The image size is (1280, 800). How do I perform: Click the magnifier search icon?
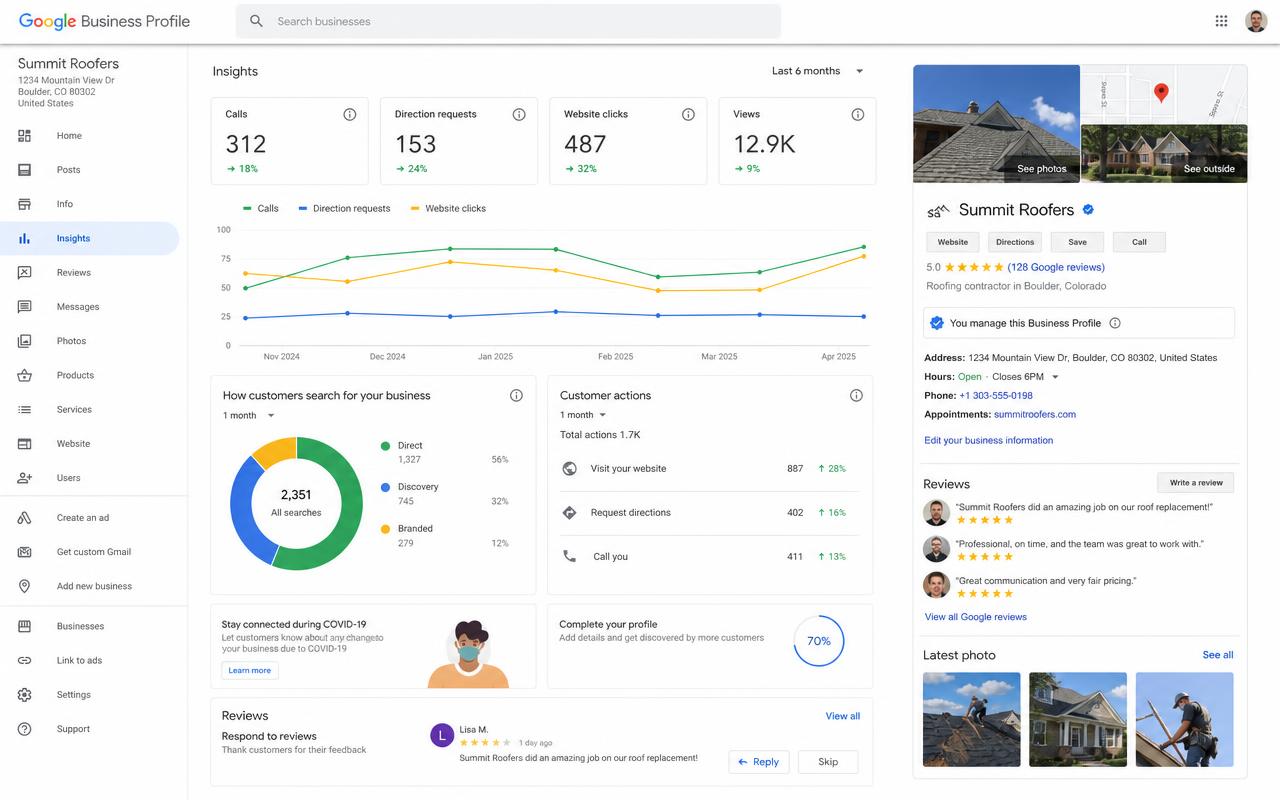[257, 21]
